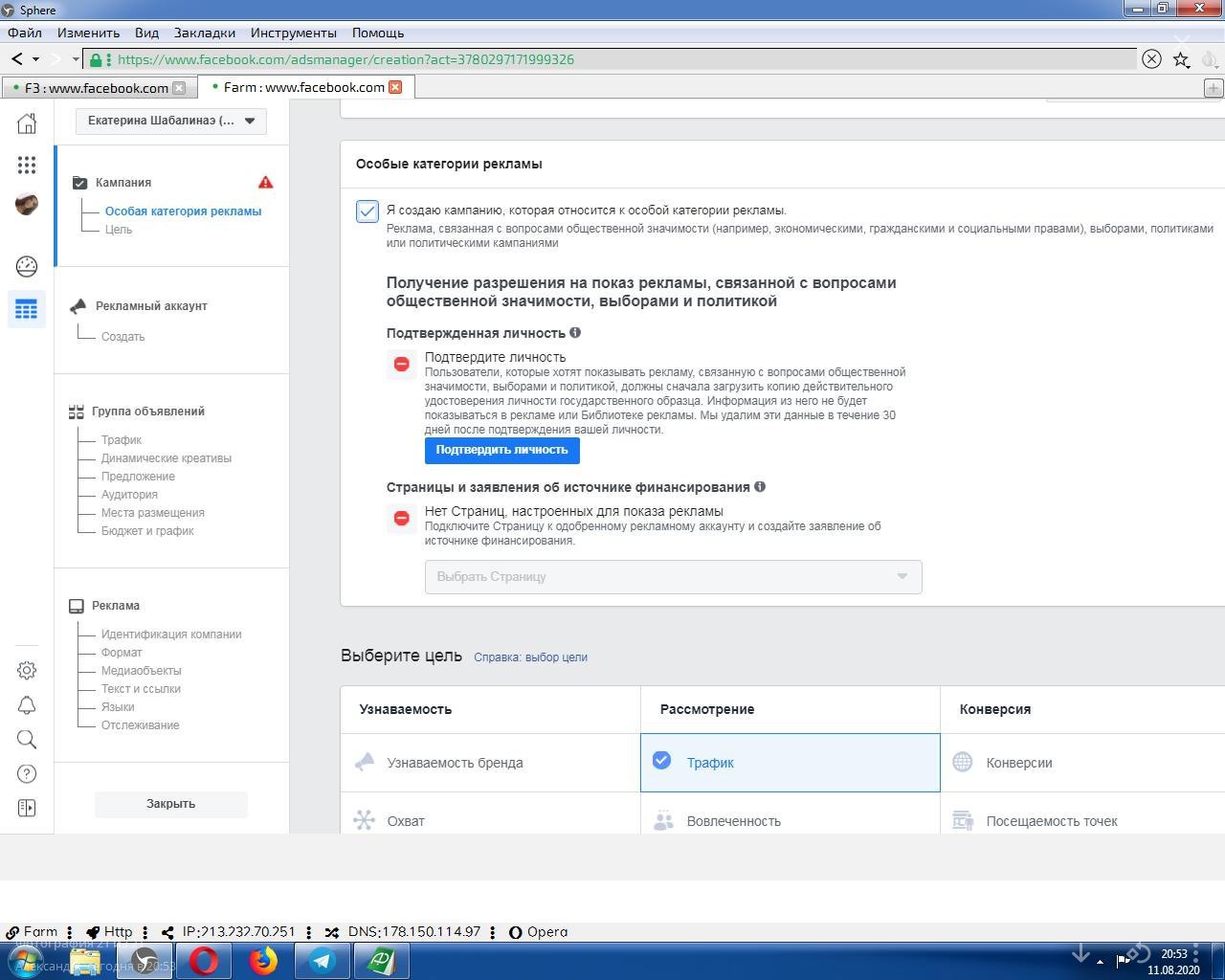The width and height of the screenshot is (1225, 980).
Task: Click the clock in system tray
Action: click(1173, 962)
